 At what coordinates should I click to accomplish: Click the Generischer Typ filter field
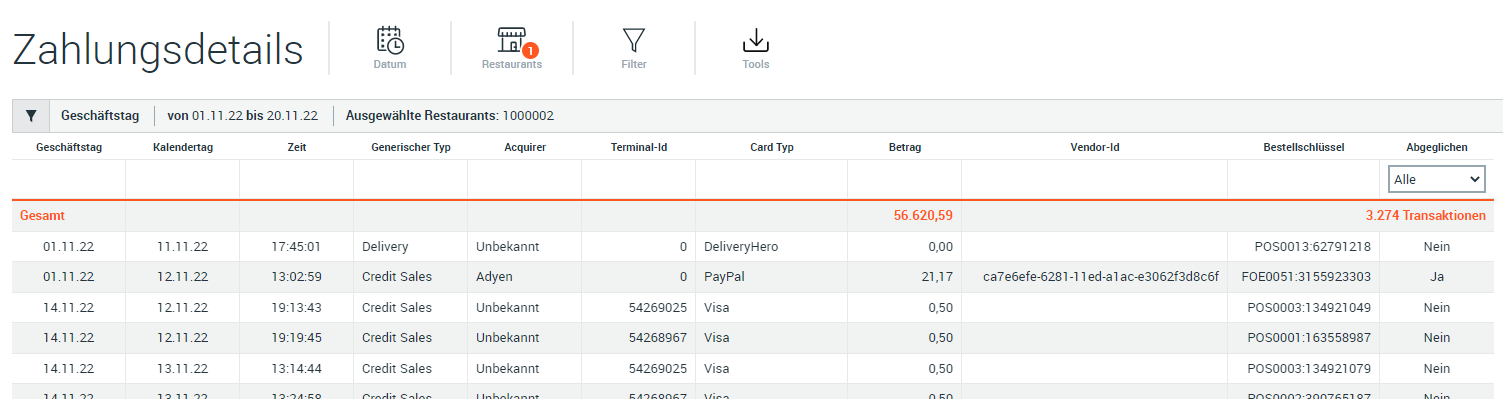coord(411,180)
